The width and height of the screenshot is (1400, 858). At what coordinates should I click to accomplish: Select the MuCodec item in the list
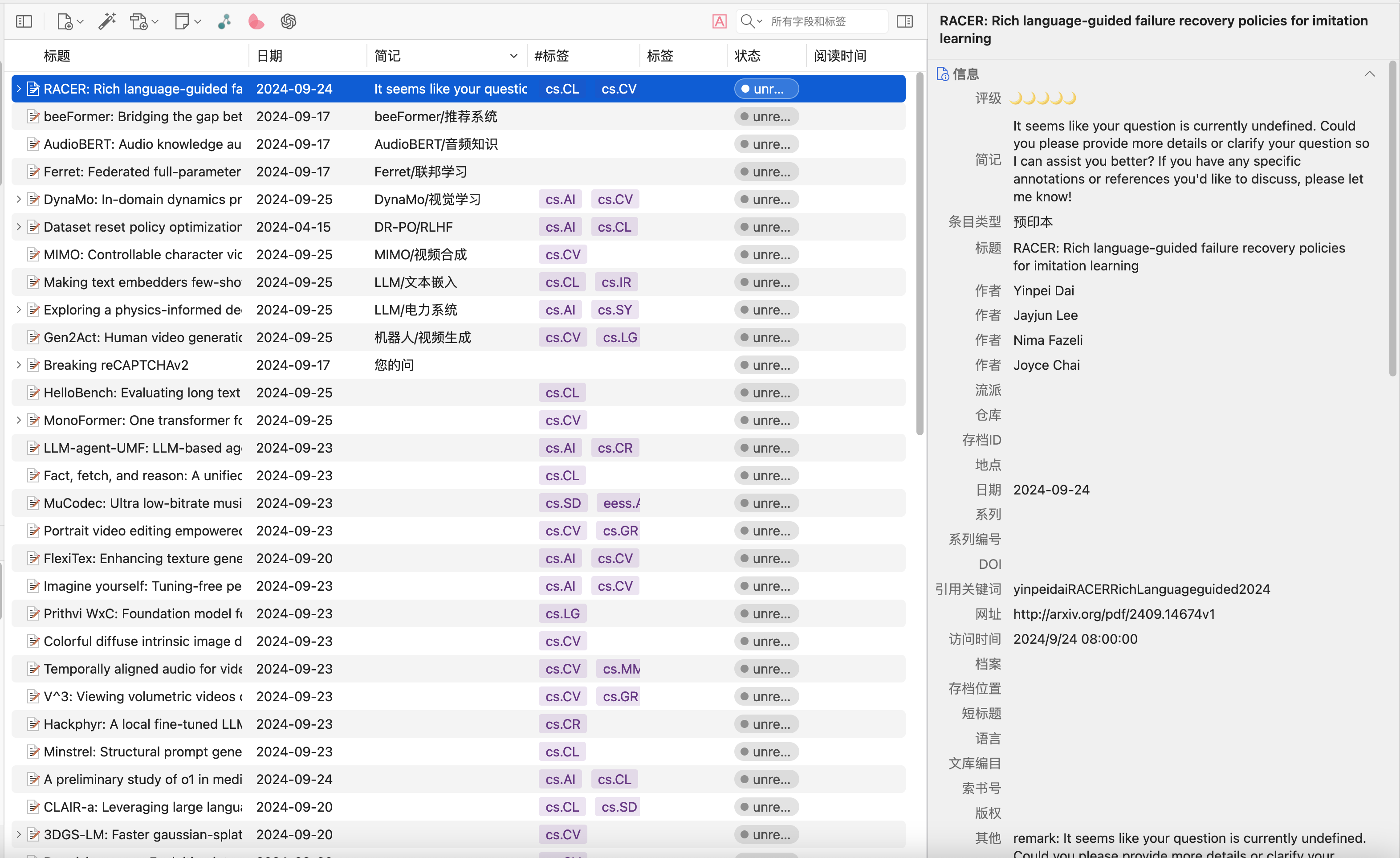pyautogui.click(x=142, y=503)
